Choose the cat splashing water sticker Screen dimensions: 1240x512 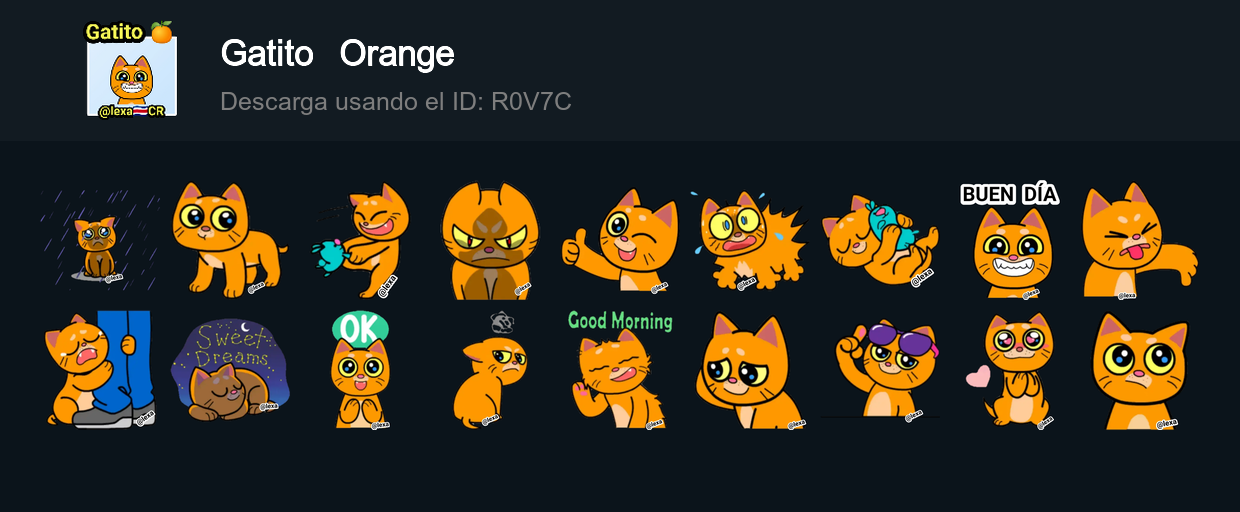(x=360, y=240)
